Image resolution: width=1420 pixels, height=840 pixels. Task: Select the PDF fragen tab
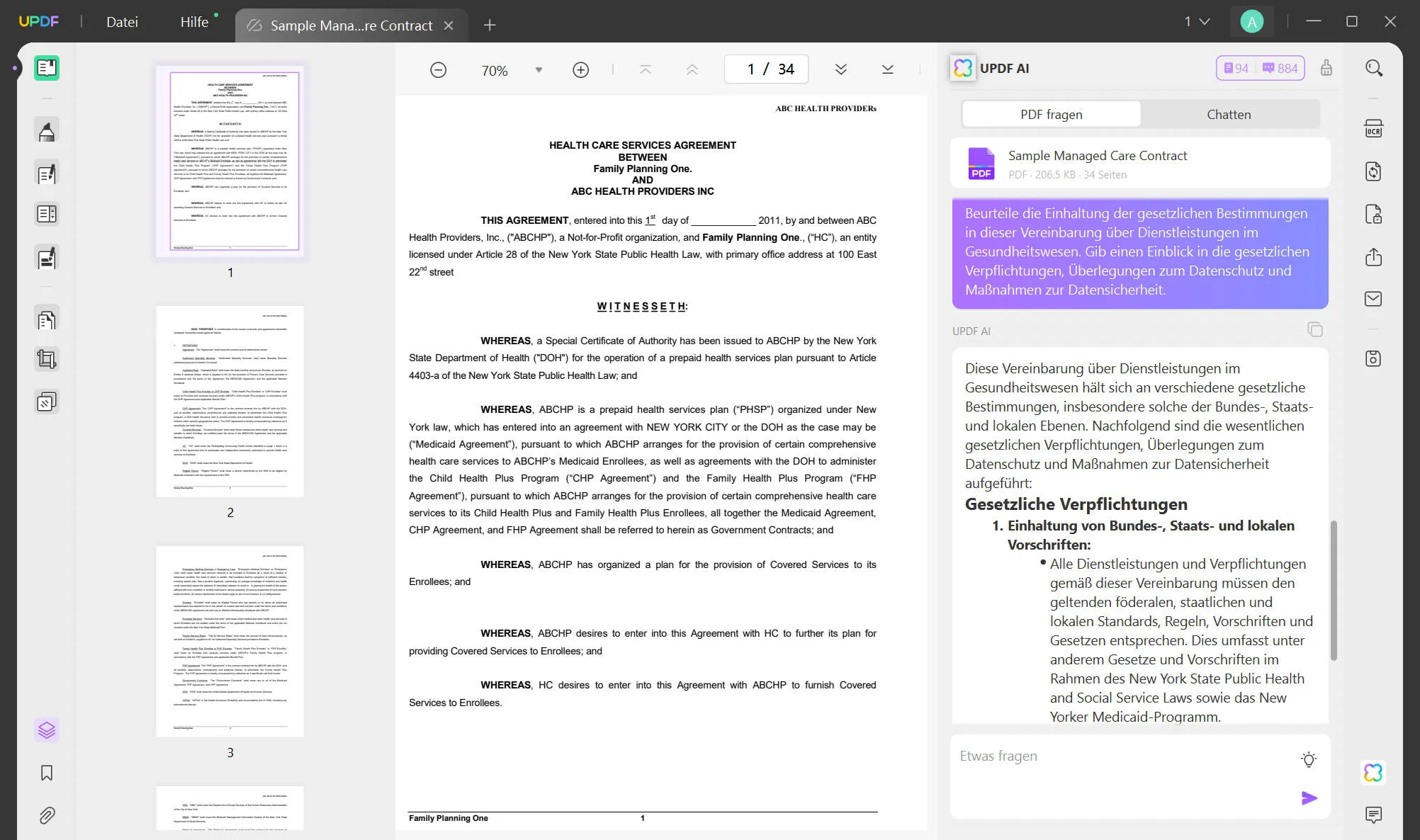click(1051, 114)
